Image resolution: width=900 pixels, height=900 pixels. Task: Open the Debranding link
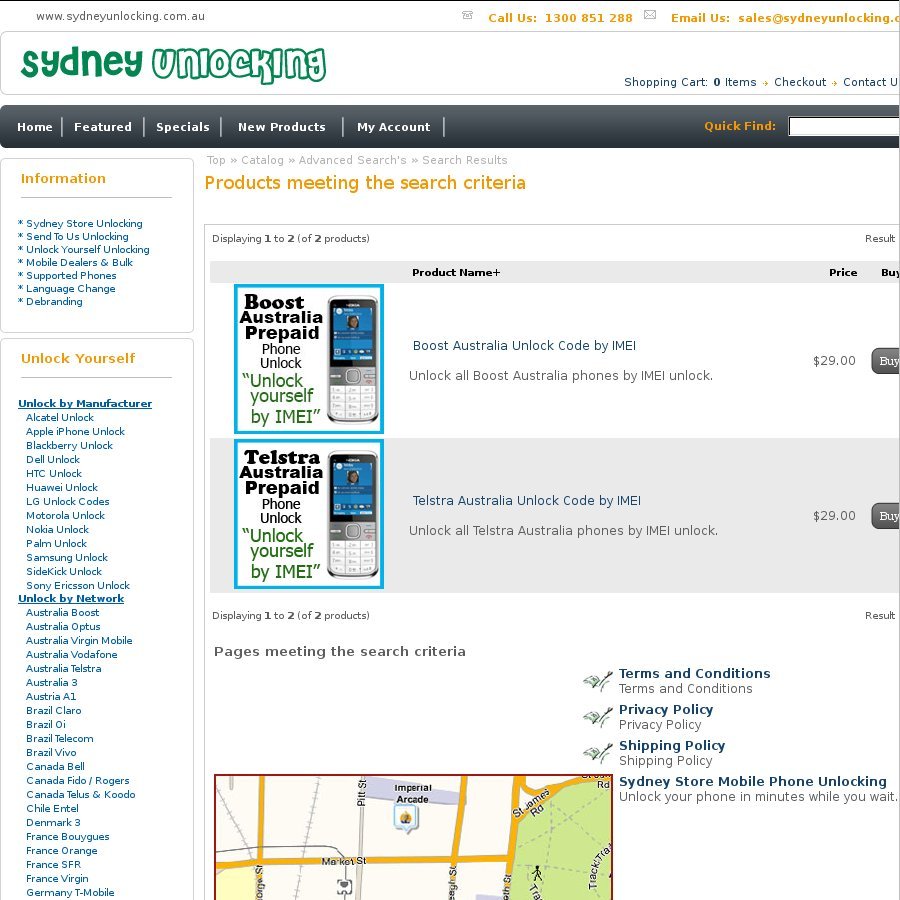54,302
